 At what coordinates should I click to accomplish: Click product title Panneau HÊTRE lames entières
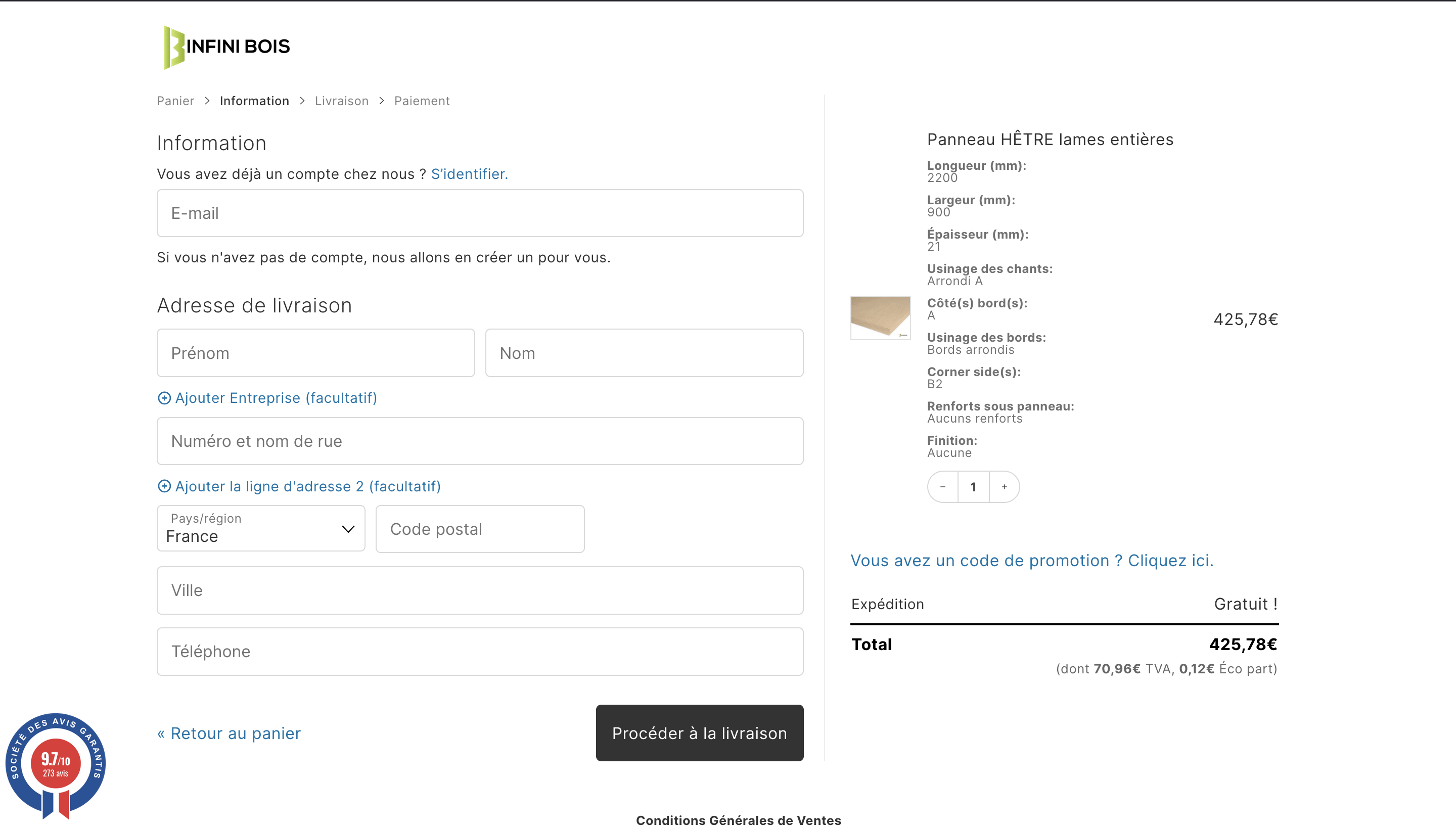click(1050, 140)
